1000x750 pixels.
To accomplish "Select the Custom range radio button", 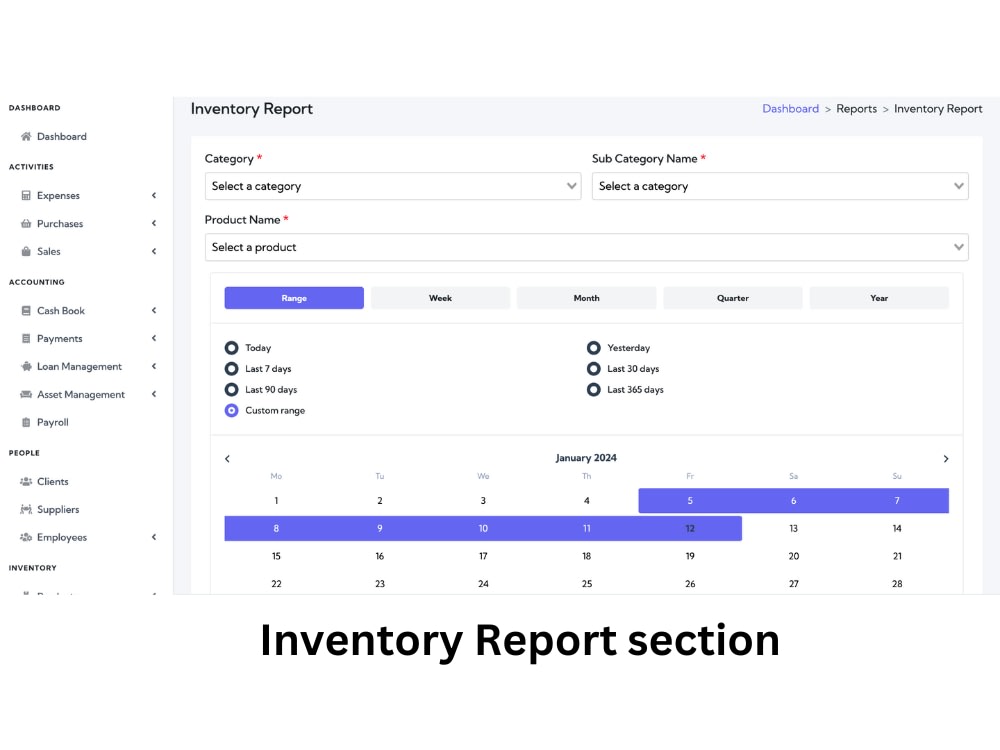I will click(x=232, y=411).
